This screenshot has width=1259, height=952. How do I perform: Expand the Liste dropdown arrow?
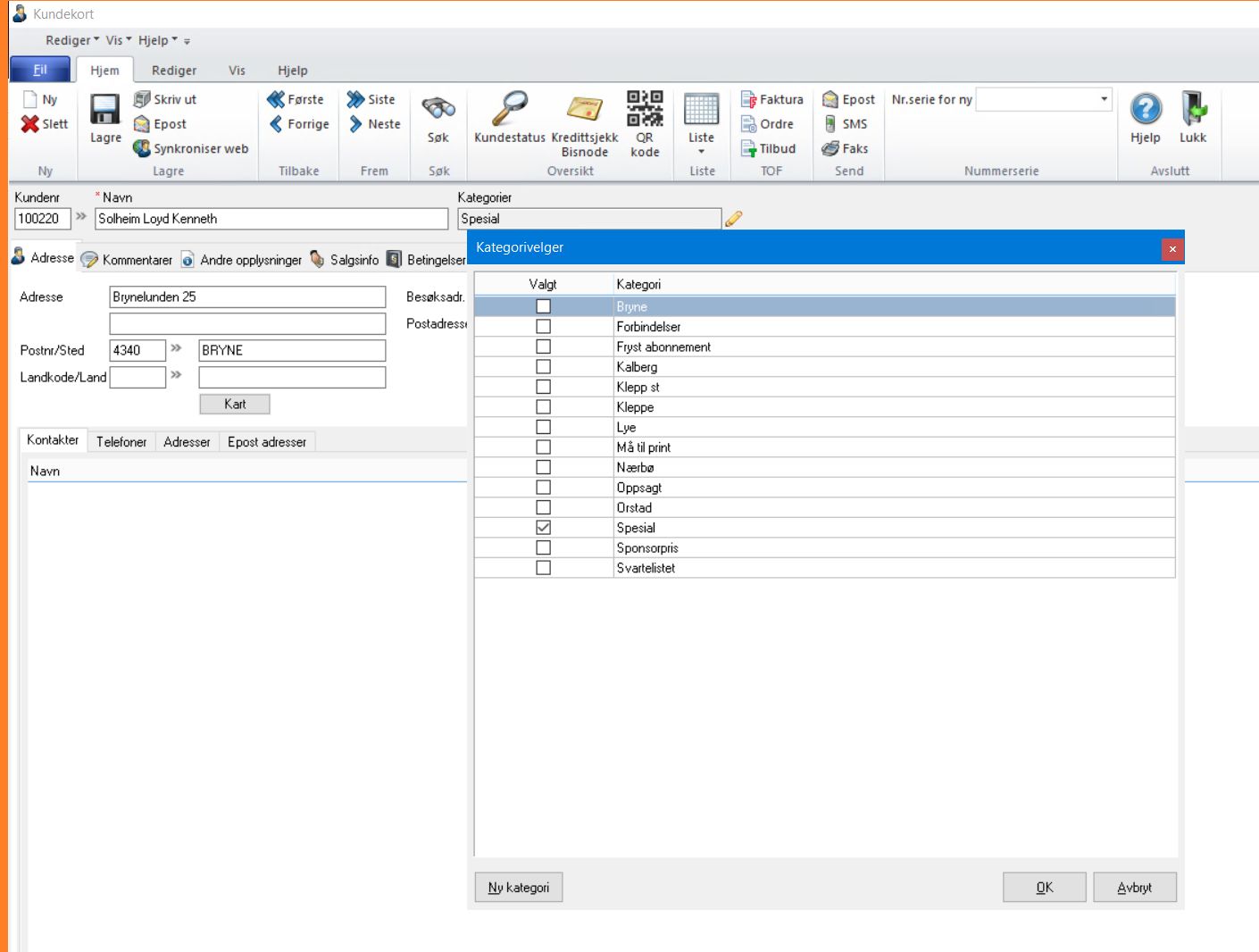[702, 152]
